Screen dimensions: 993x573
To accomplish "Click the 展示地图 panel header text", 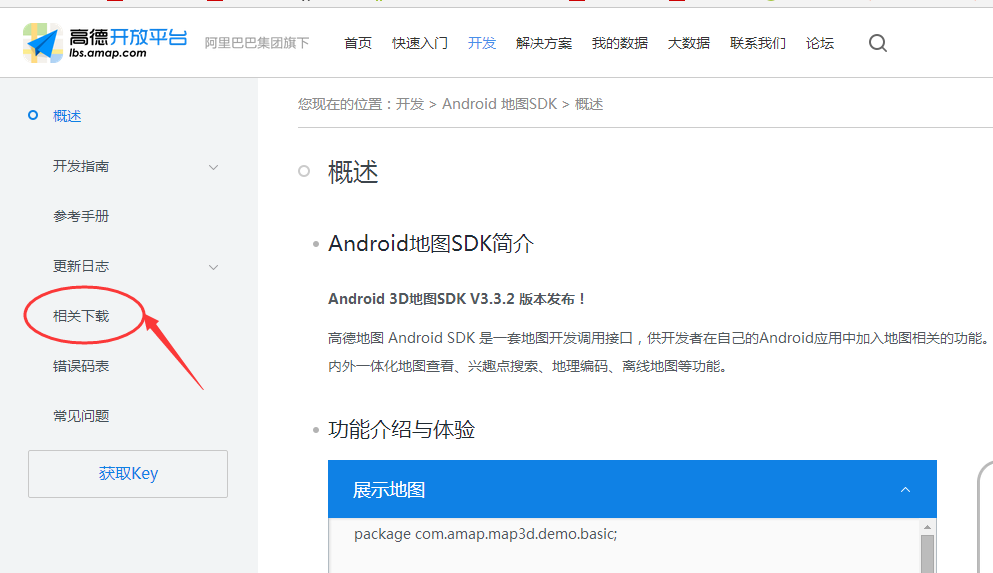I will pyautogui.click(x=388, y=490).
